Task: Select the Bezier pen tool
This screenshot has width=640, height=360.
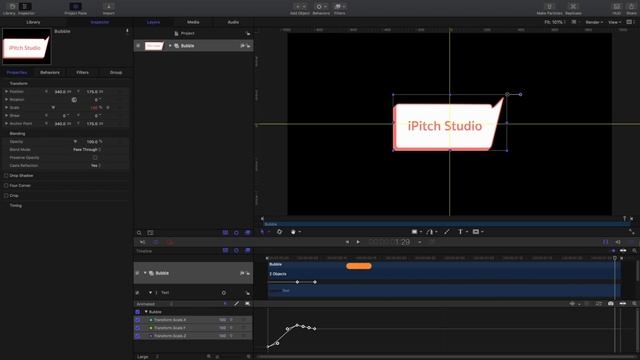Action: pyautogui.click(x=430, y=232)
